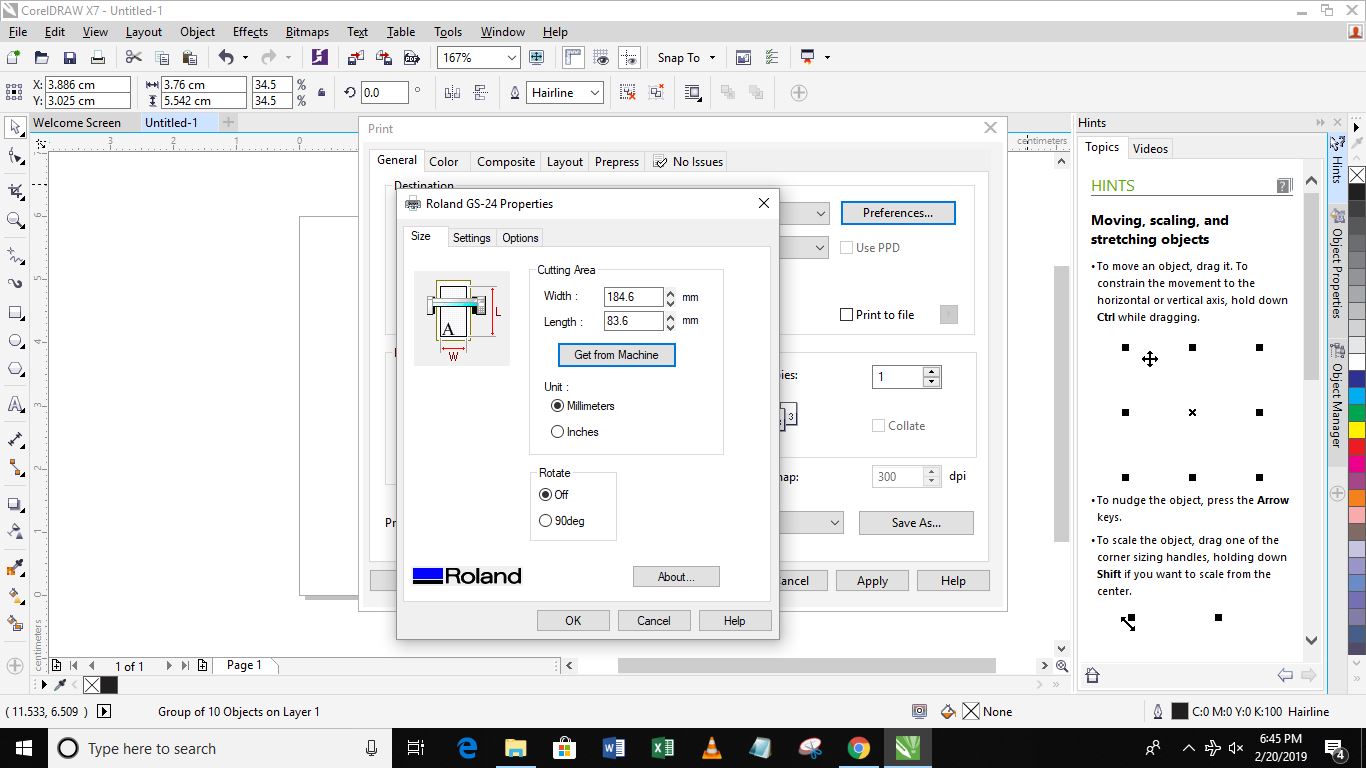Open Google Chrome from the taskbar
The height and width of the screenshot is (768, 1366).
coord(858,748)
